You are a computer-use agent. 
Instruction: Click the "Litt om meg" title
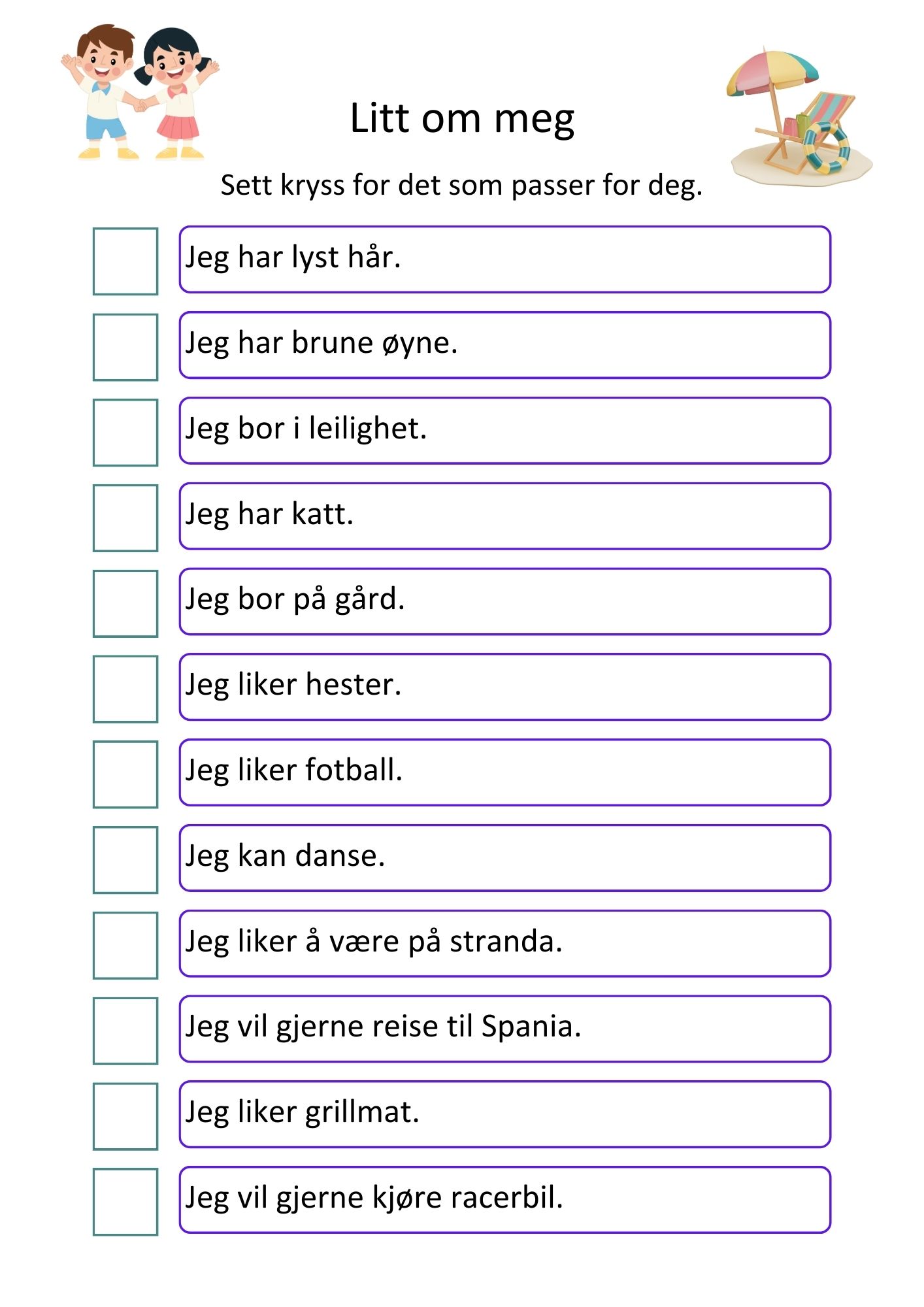click(x=462, y=119)
